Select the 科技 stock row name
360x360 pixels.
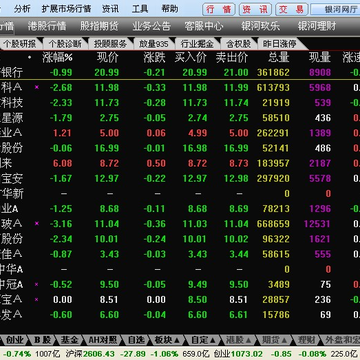(x=11, y=103)
